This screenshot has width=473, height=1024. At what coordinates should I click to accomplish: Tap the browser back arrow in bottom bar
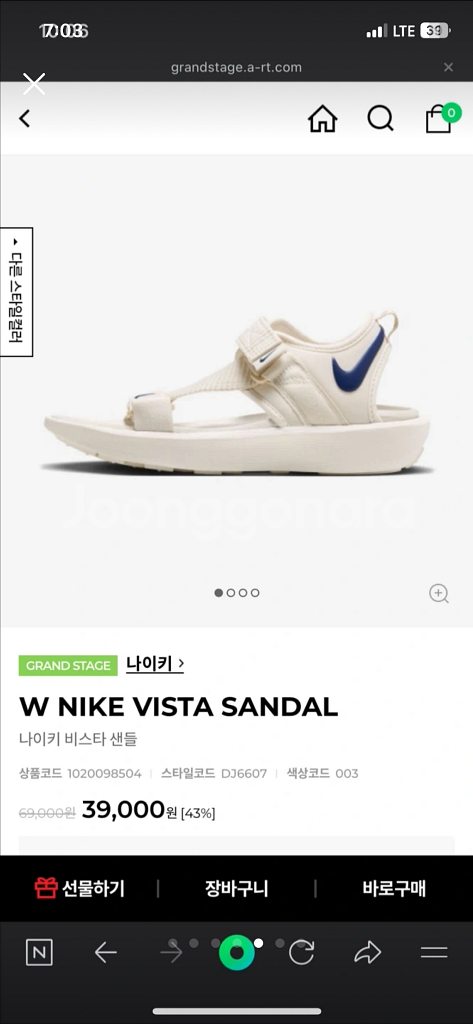click(x=105, y=953)
